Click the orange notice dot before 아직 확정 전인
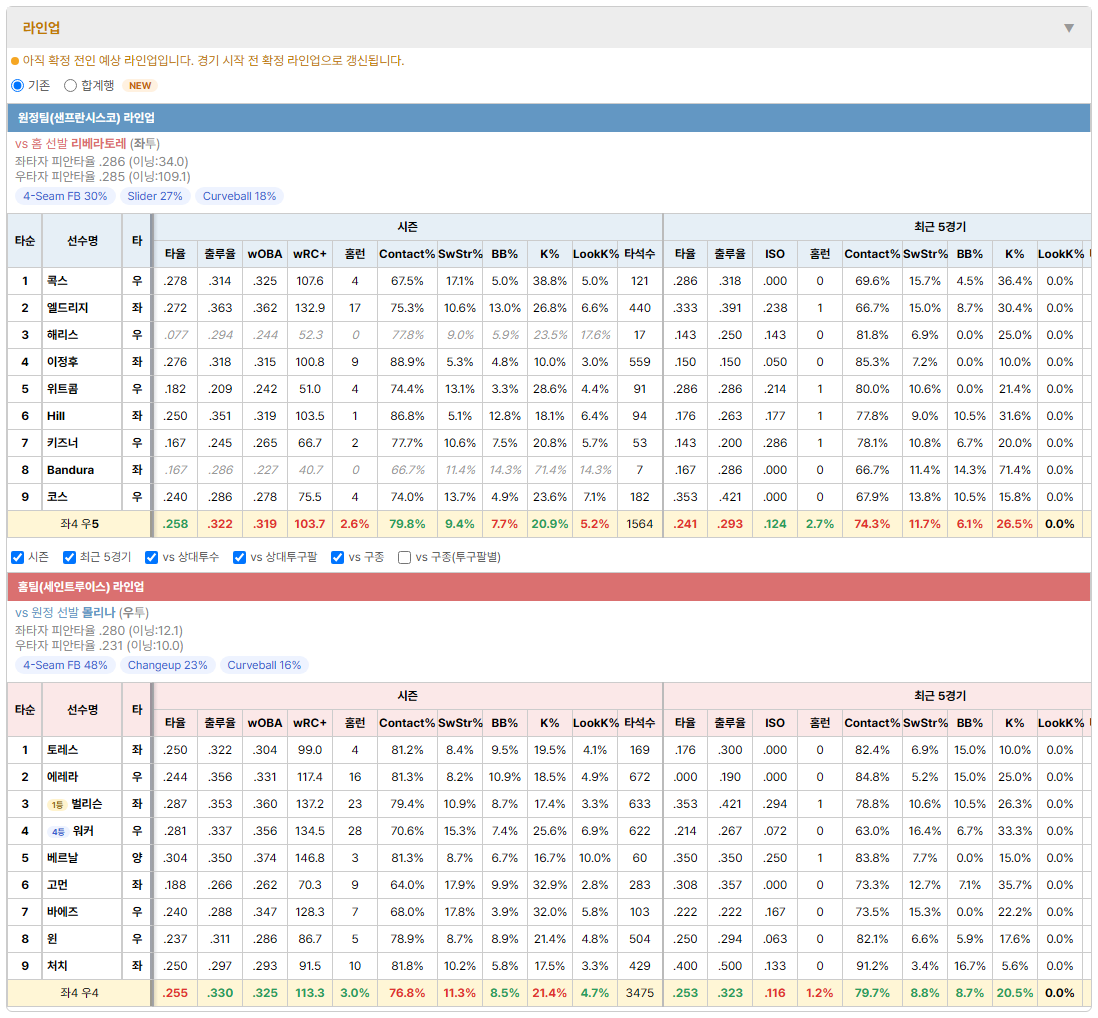 15,62
